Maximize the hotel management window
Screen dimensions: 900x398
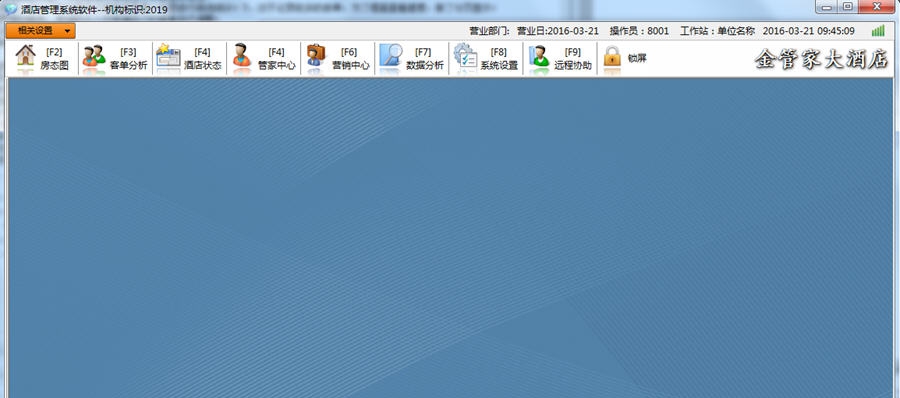tap(848, 7)
